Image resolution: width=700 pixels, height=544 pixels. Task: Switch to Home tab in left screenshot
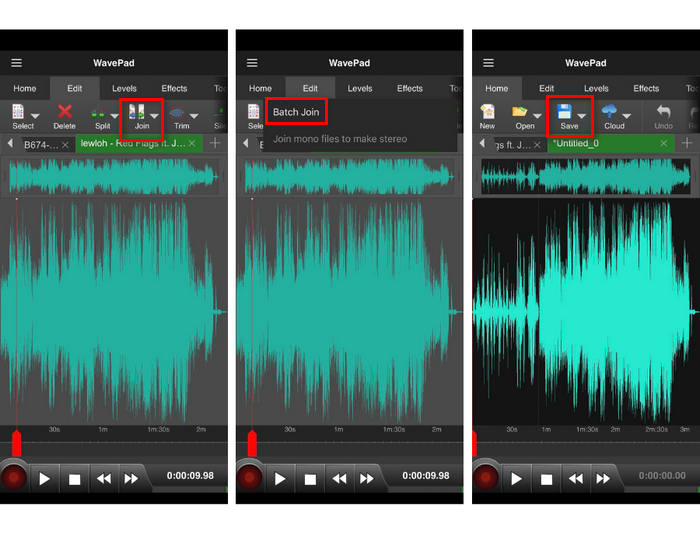(25, 88)
